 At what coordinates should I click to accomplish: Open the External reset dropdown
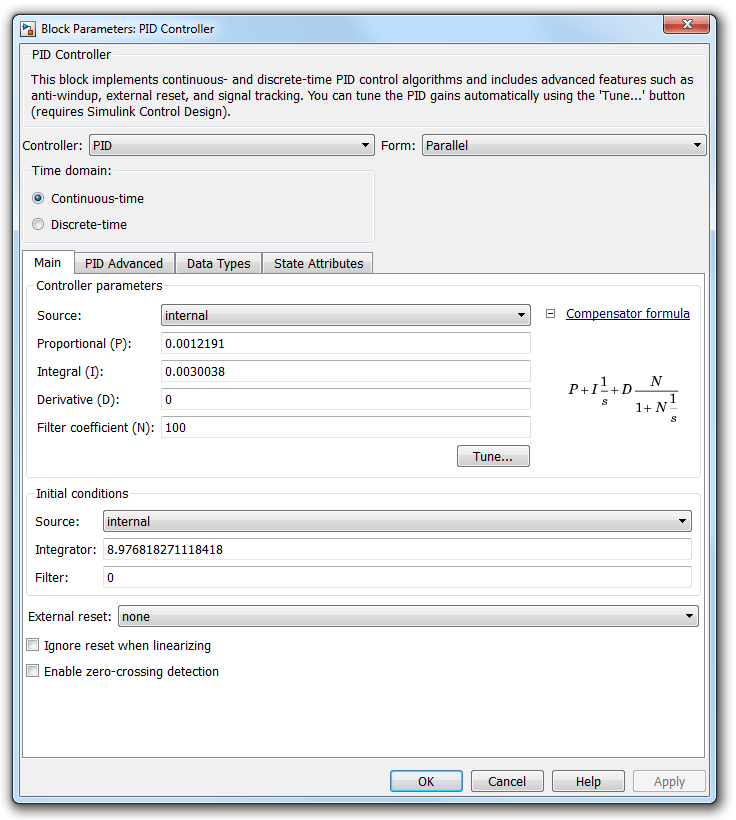(x=408, y=617)
